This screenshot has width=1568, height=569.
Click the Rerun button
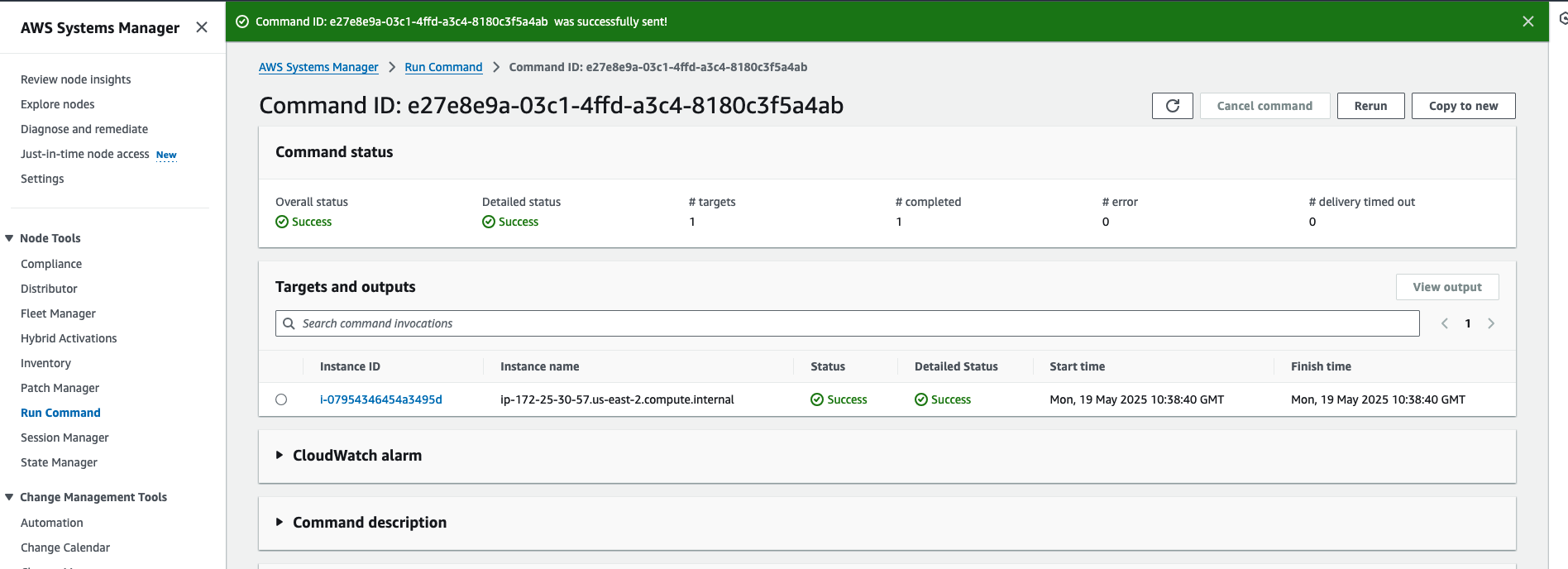pos(1370,106)
